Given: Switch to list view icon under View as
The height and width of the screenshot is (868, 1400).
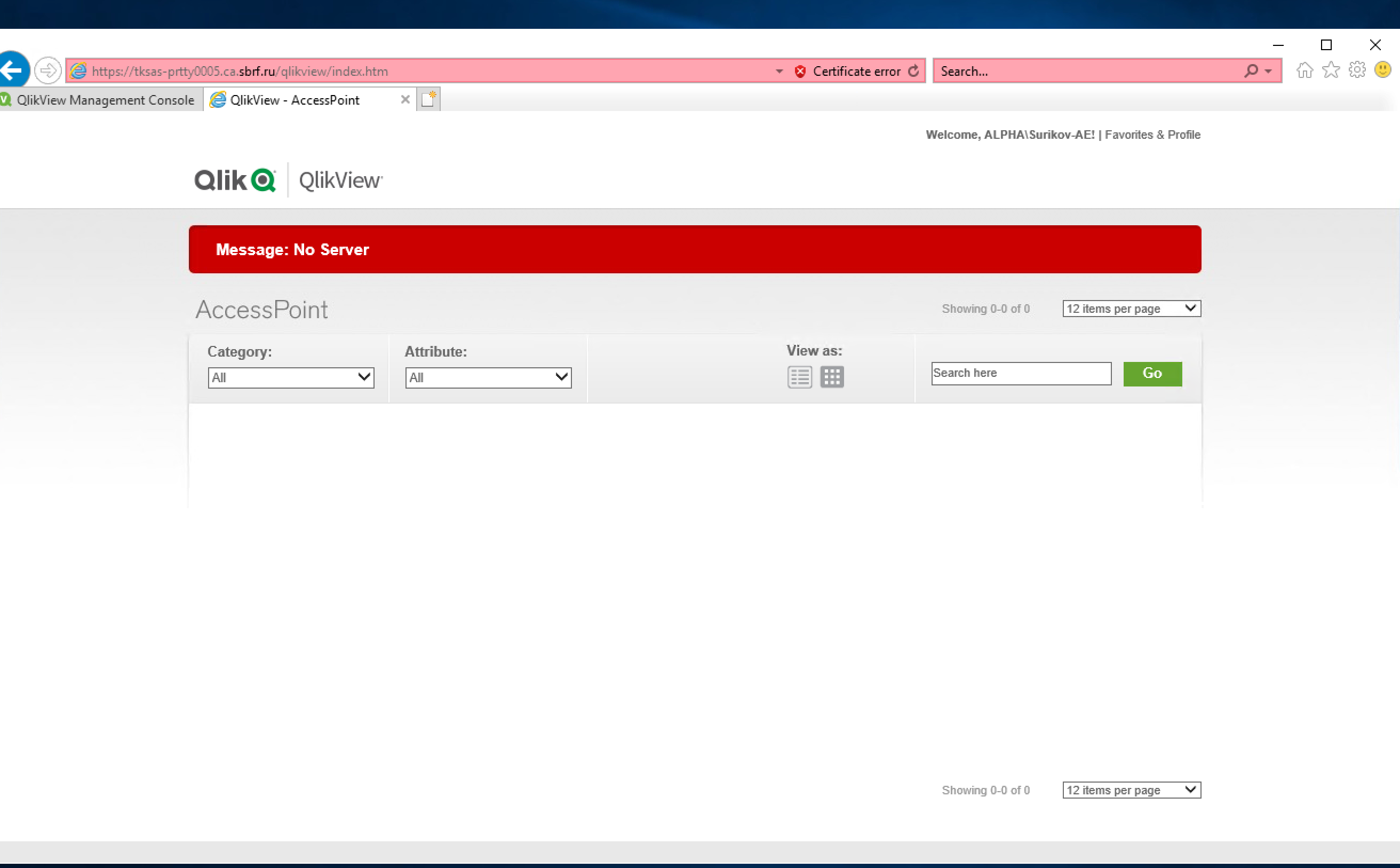Looking at the screenshot, I should 799,377.
